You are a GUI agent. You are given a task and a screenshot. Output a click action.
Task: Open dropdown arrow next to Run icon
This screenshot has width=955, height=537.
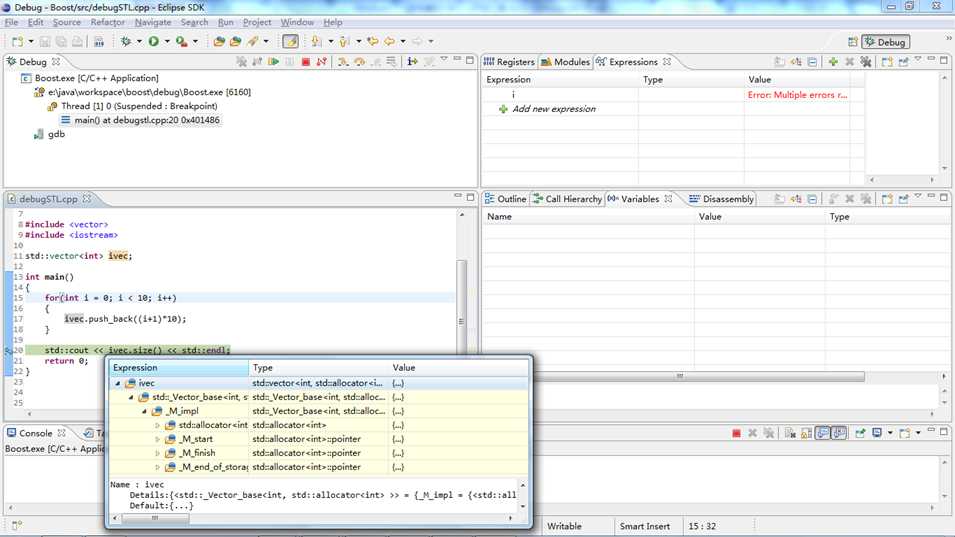pyautogui.click(x=167, y=41)
